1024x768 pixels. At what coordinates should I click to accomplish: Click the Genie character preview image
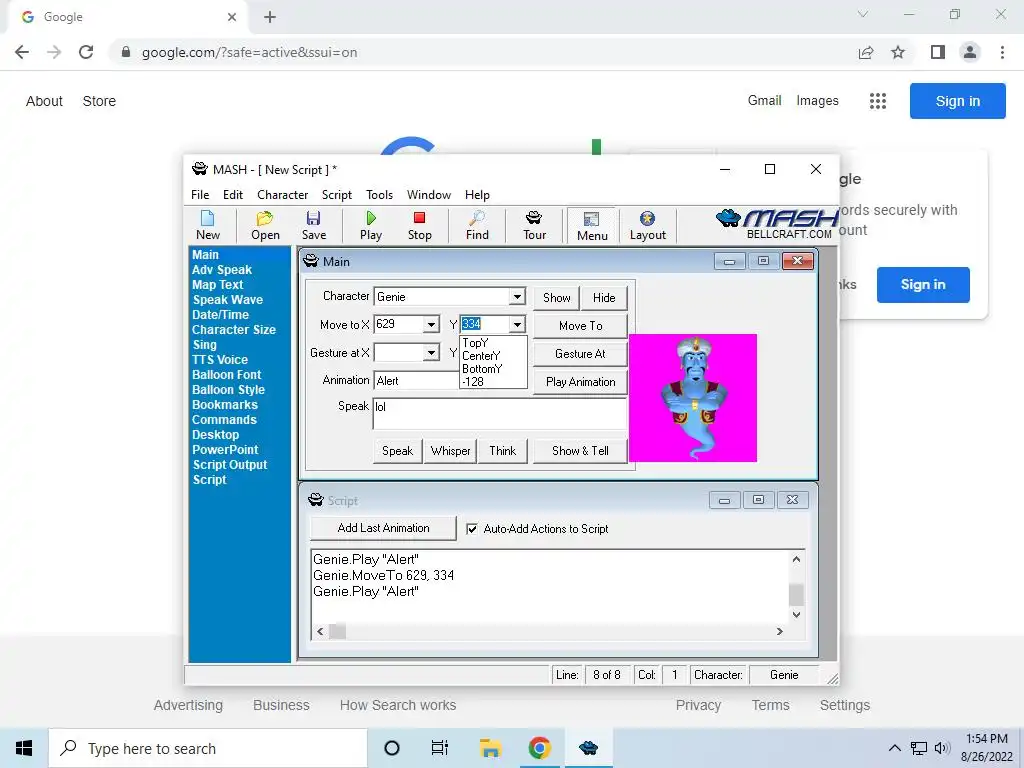click(x=693, y=398)
